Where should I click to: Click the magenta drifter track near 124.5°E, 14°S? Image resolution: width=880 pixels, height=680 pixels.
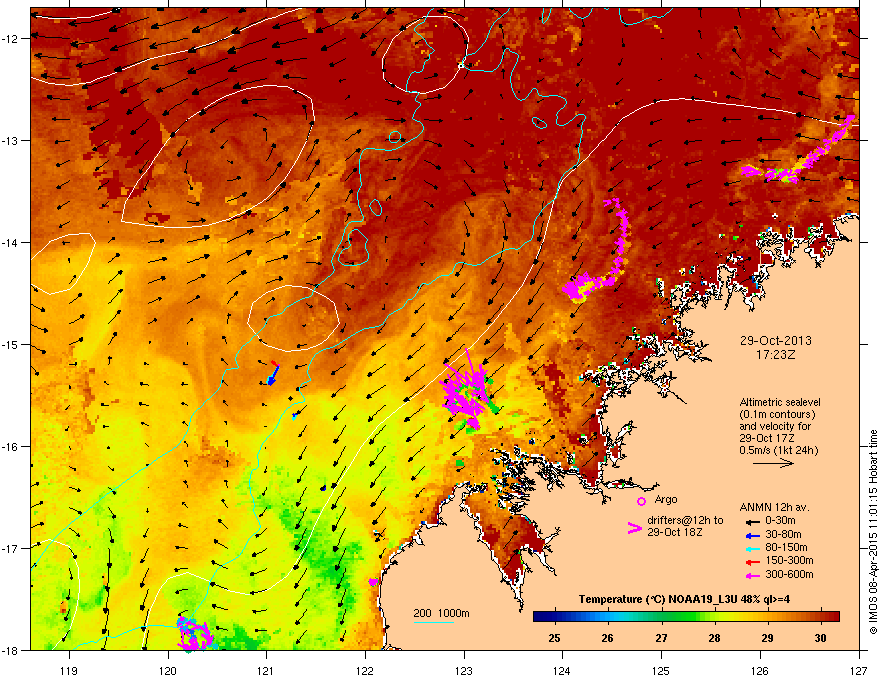coord(598,251)
